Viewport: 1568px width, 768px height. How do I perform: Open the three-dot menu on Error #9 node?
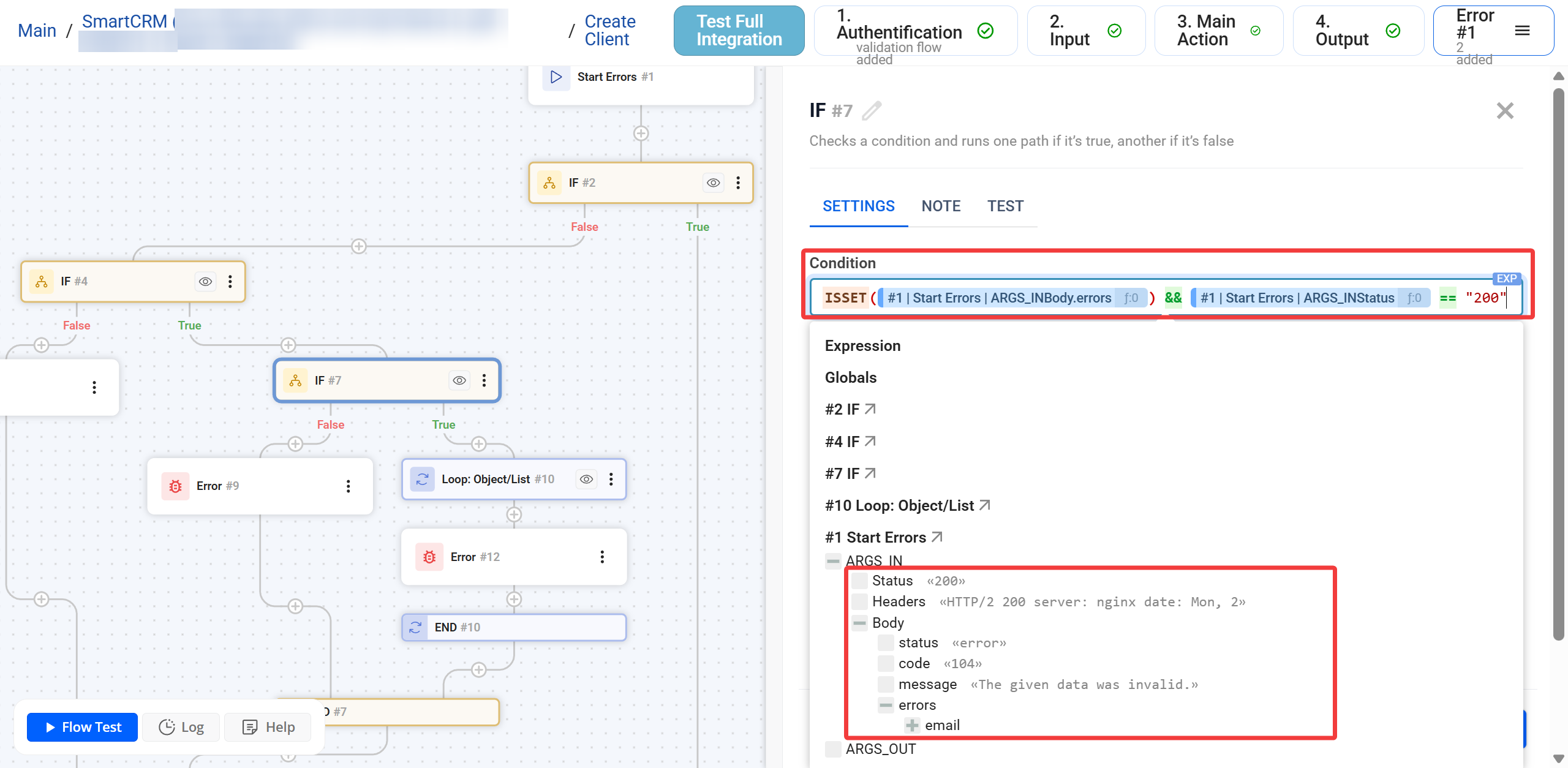coord(348,486)
